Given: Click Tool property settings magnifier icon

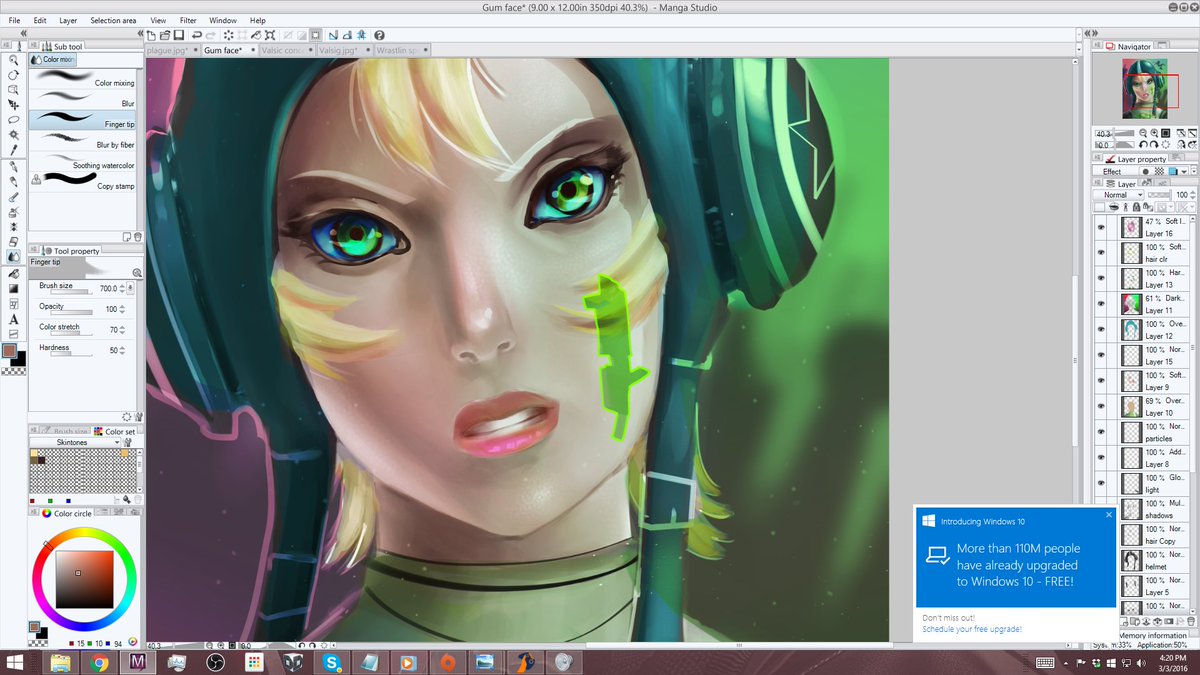Looking at the screenshot, I should tap(136, 272).
